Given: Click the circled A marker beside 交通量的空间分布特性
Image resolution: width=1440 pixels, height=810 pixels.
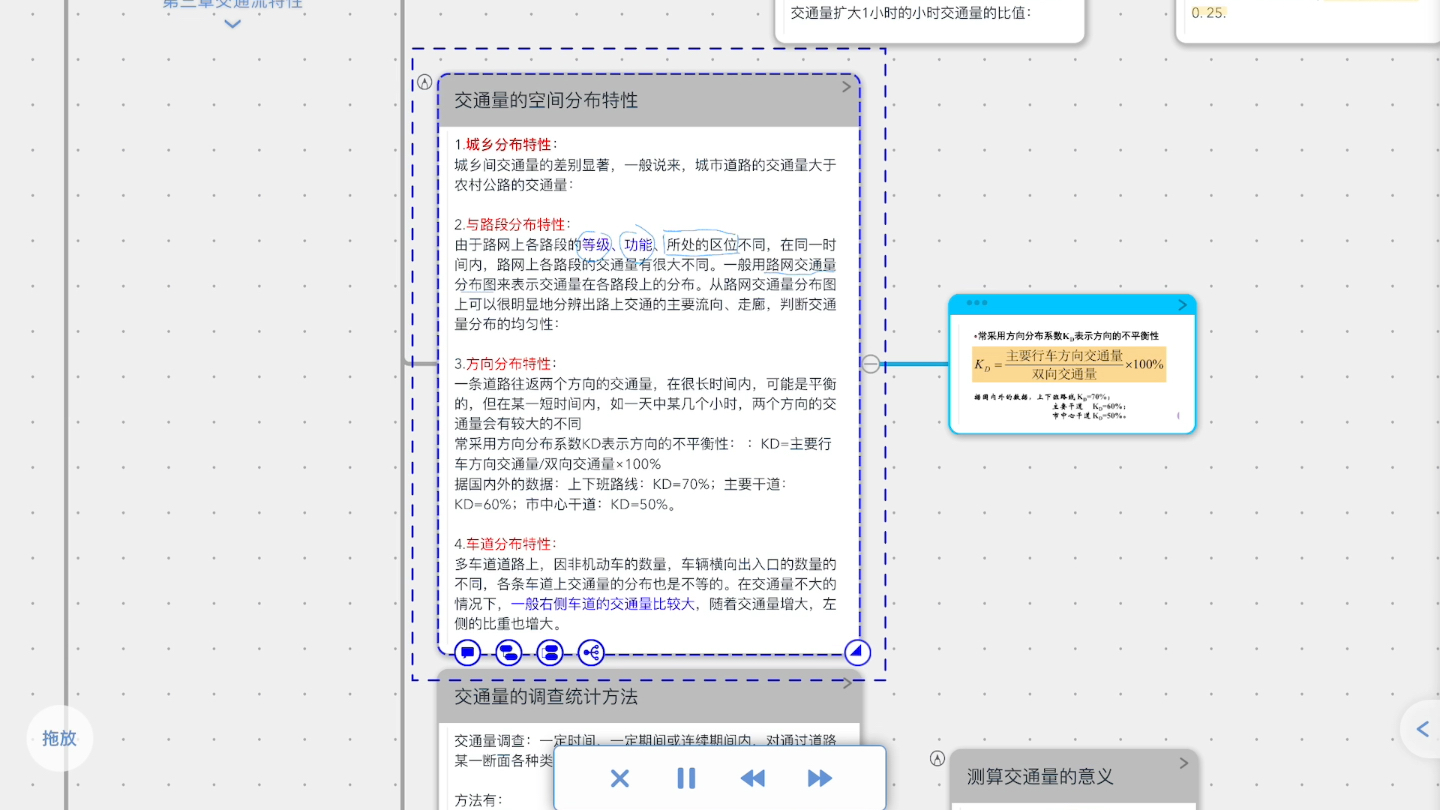Looking at the screenshot, I should point(425,82).
